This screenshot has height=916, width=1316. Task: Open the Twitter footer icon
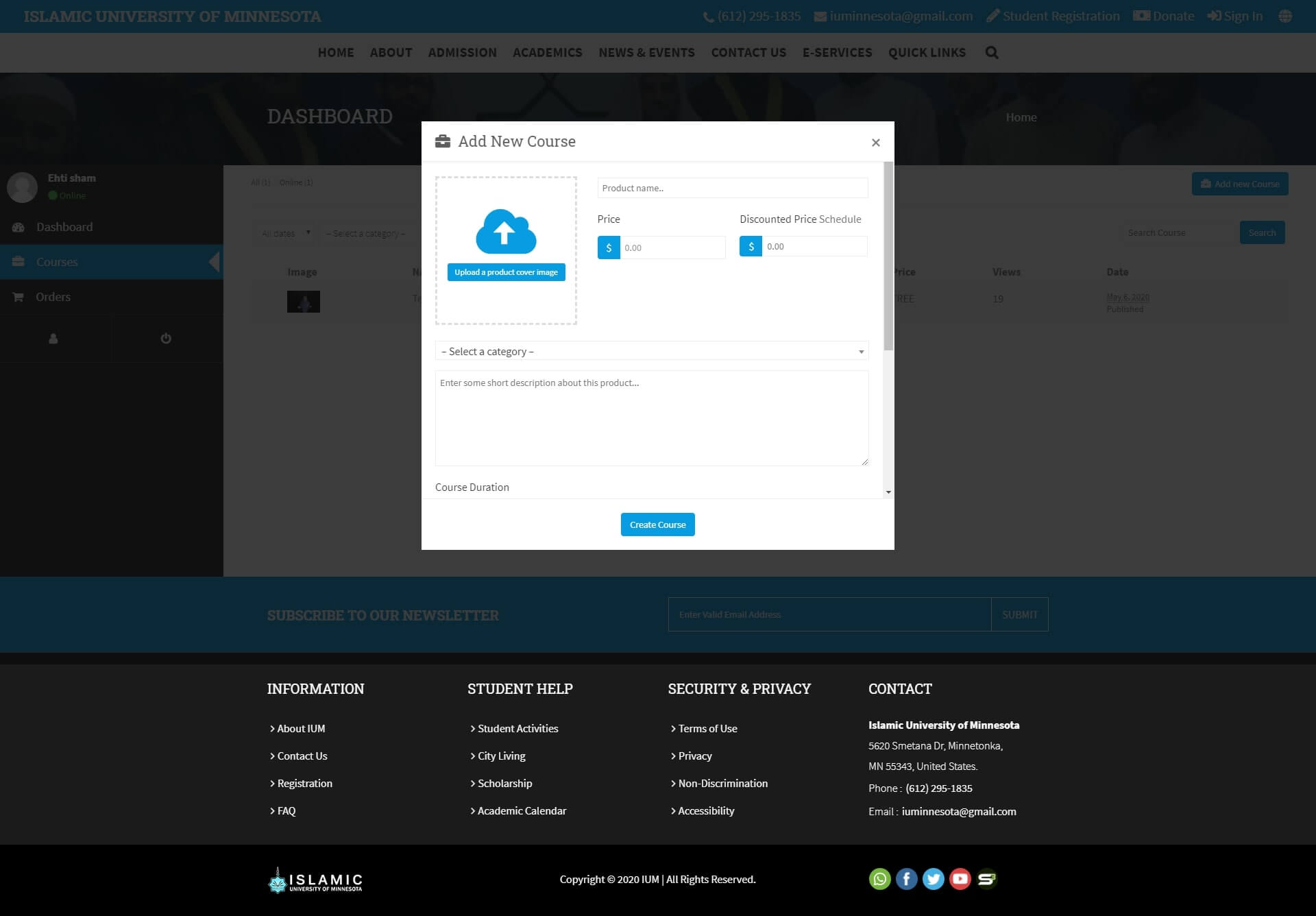tap(933, 879)
